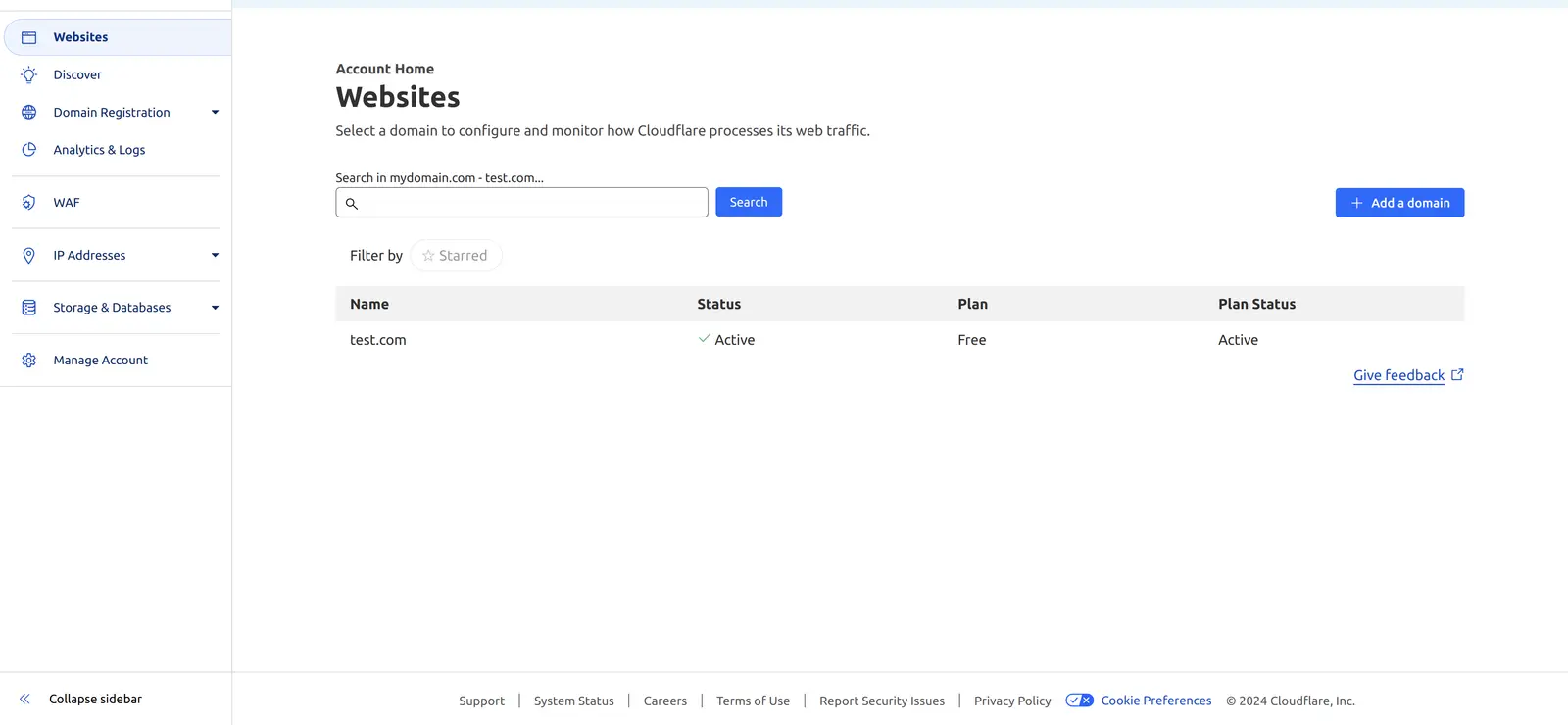
Task: Click the Add a domain button
Action: point(1399,203)
